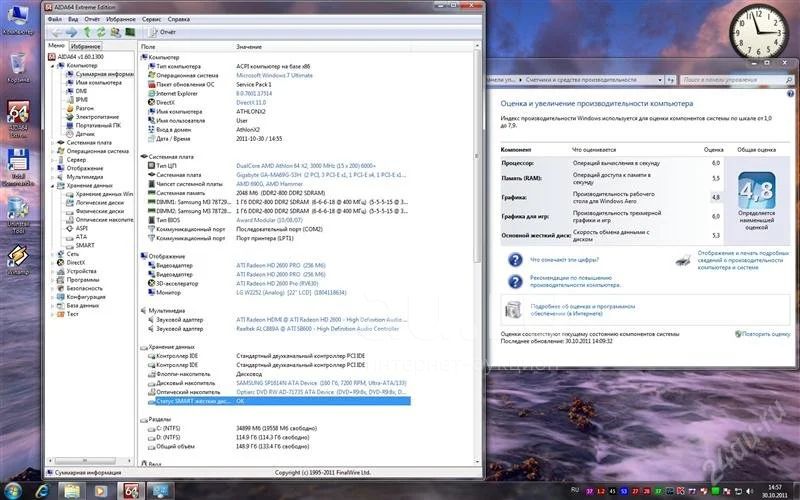
Task: Expand the Системная плата tree node
Action: (x=52, y=143)
